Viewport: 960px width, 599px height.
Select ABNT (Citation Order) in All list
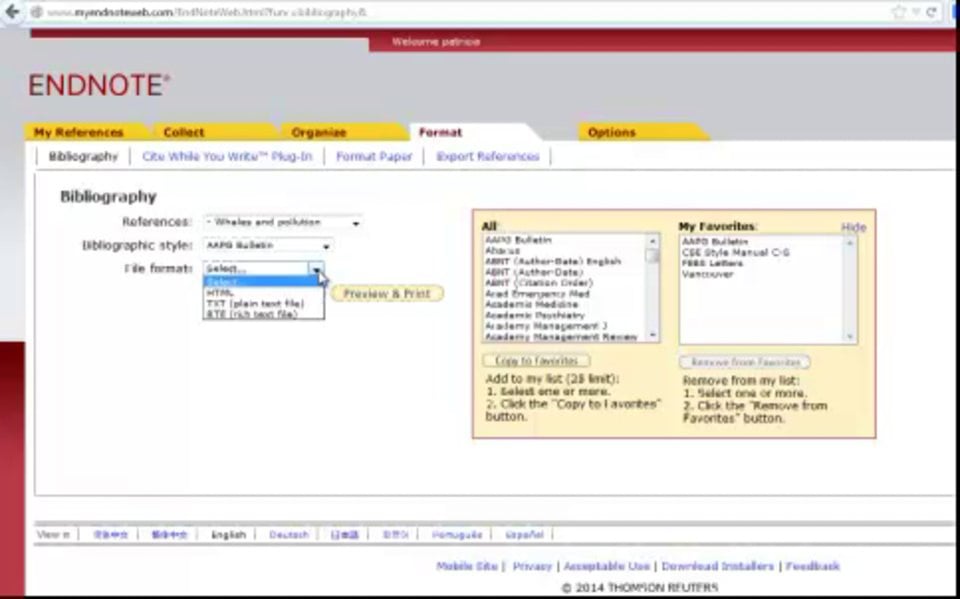(539, 283)
